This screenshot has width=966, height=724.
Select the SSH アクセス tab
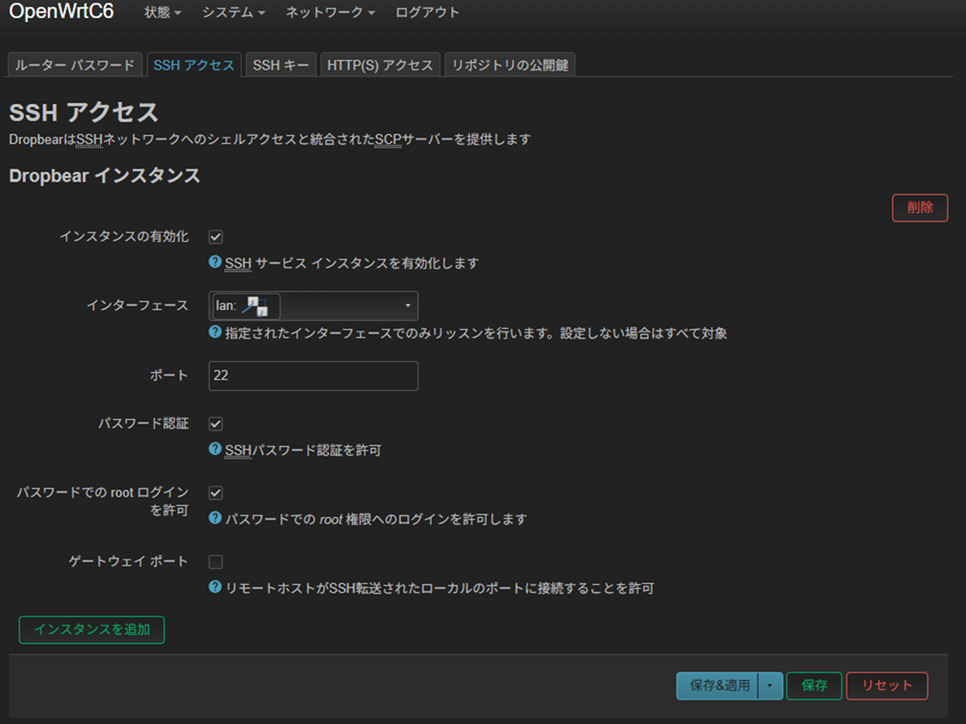[193, 65]
